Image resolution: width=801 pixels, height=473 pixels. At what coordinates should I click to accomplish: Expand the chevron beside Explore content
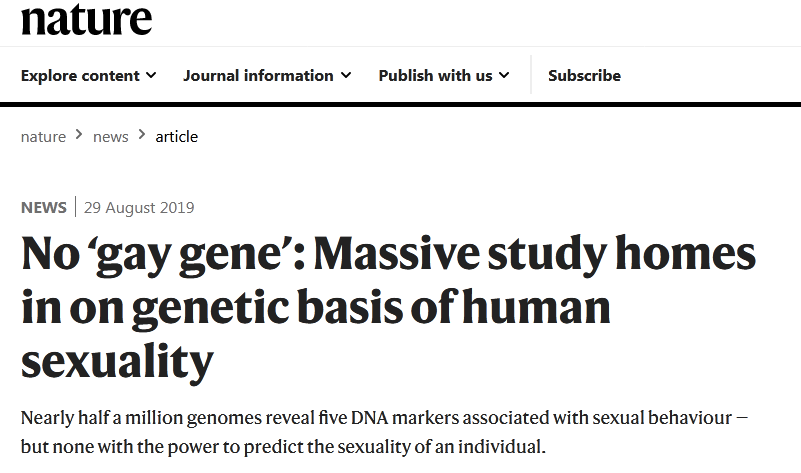point(151,75)
